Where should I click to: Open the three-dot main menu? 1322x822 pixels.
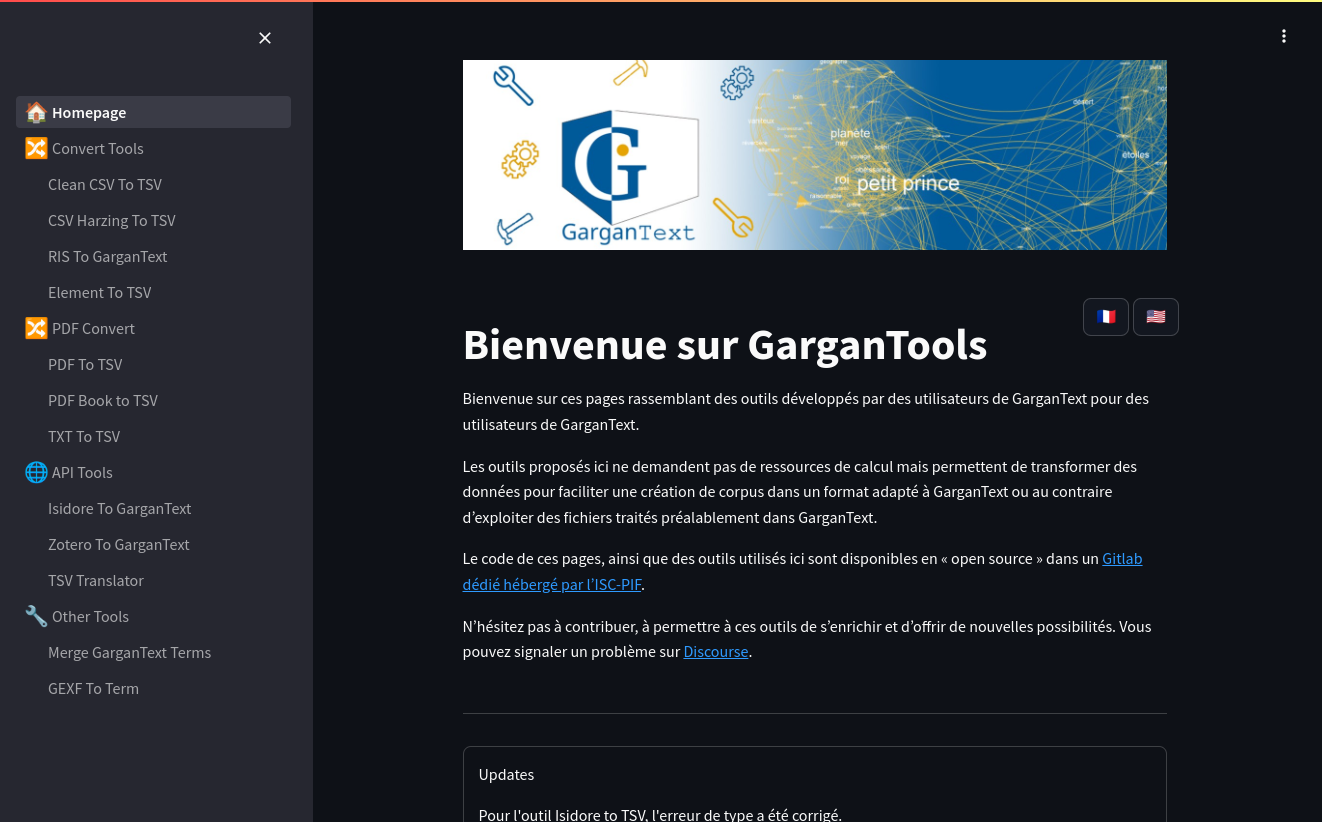(x=1284, y=36)
